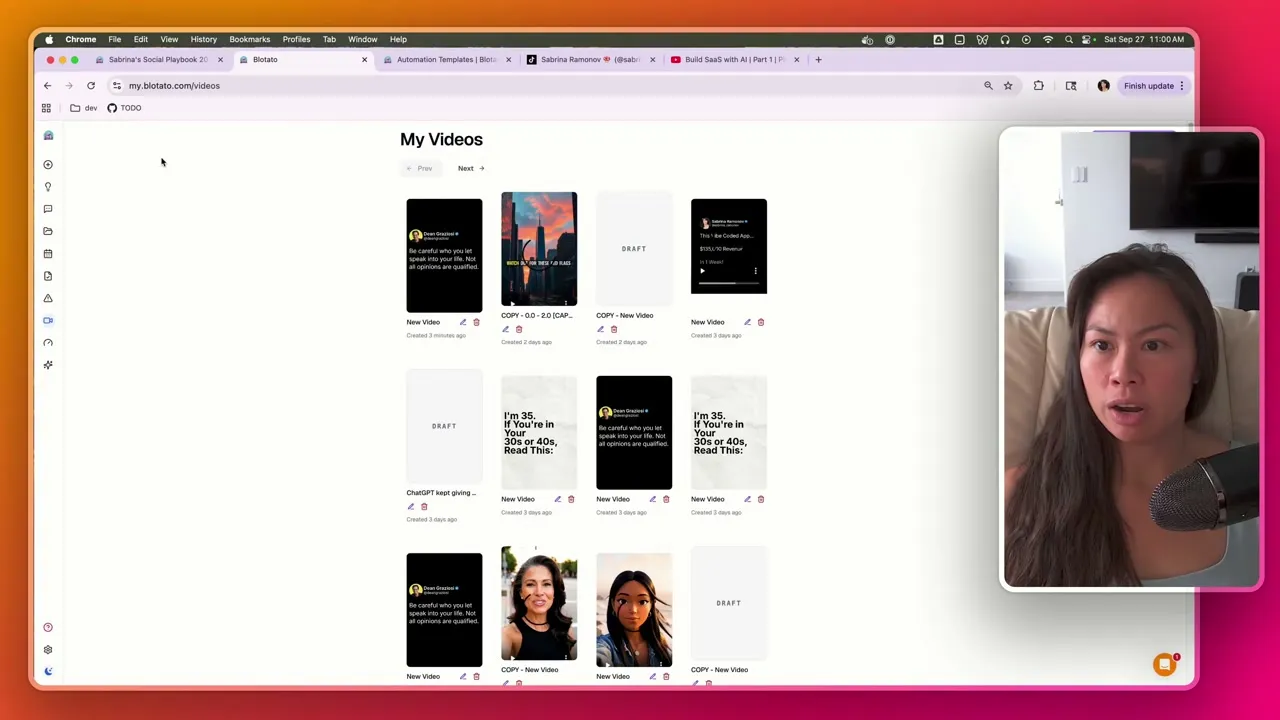This screenshot has width=1280, height=720.
Task: Open the new tab plus button
Action: click(x=818, y=60)
